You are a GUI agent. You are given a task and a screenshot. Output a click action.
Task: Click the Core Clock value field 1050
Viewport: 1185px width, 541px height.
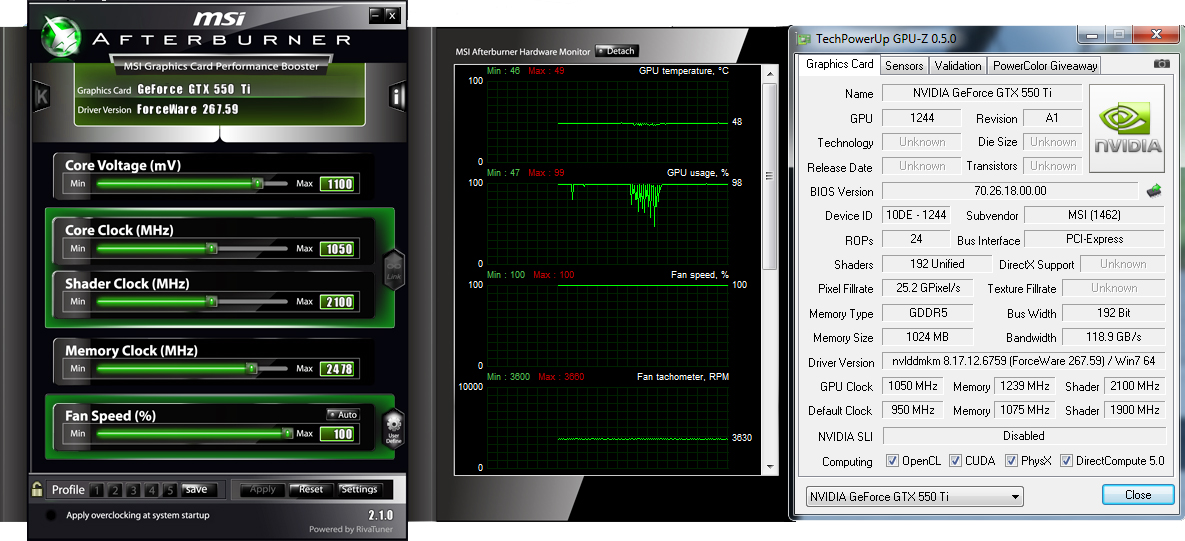click(x=336, y=249)
